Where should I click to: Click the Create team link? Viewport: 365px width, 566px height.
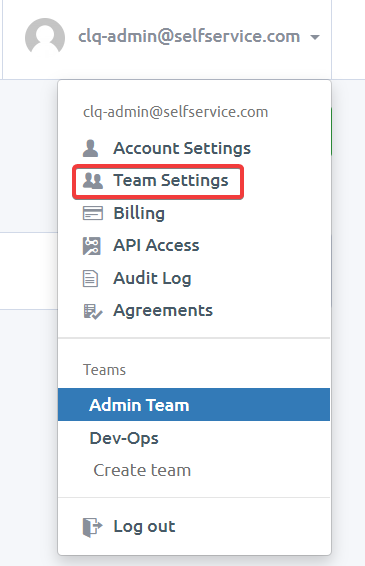click(142, 470)
